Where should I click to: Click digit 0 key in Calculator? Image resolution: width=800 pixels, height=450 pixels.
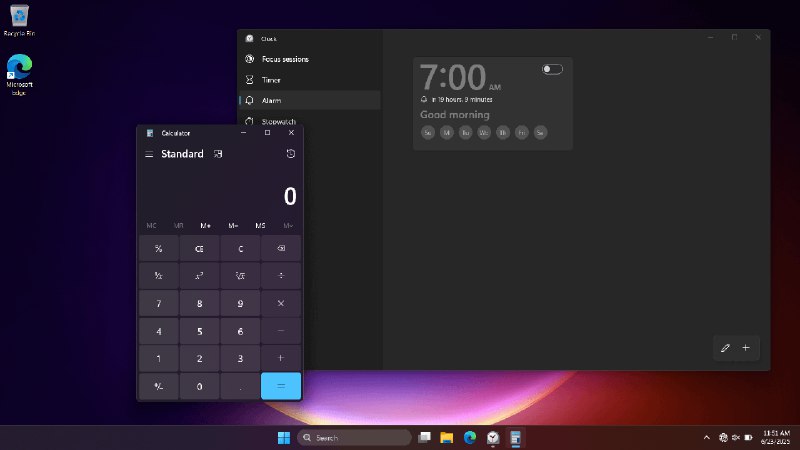tap(199, 386)
